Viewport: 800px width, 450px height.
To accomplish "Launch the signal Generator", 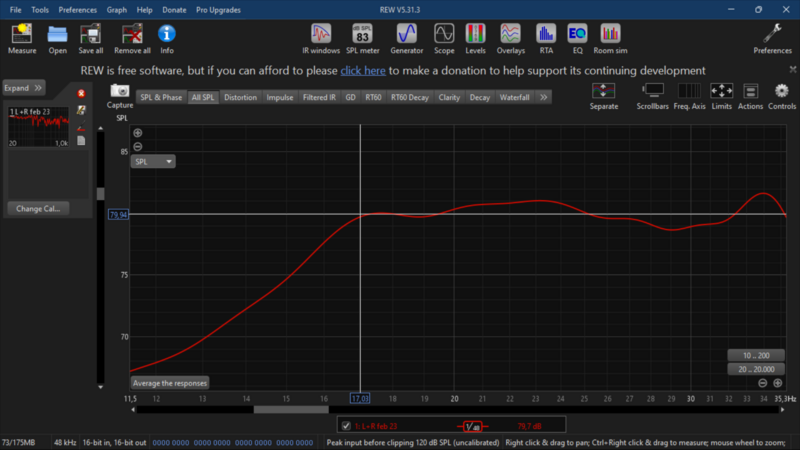I will click(406, 38).
